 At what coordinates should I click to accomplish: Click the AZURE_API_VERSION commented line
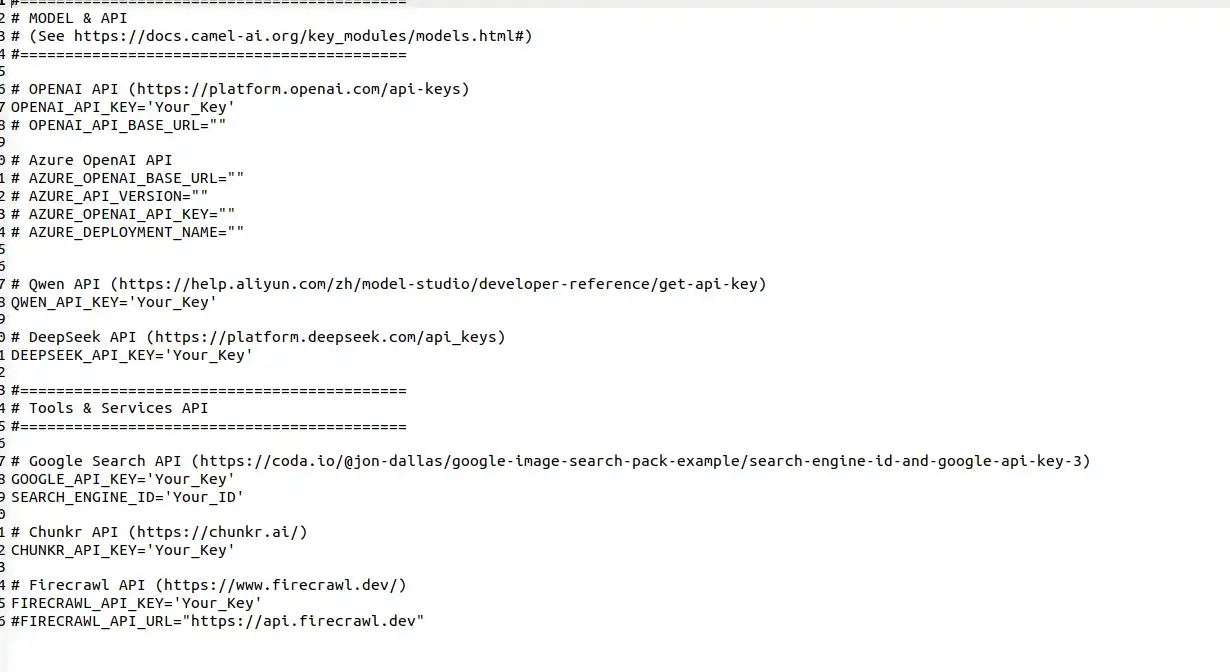110,196
